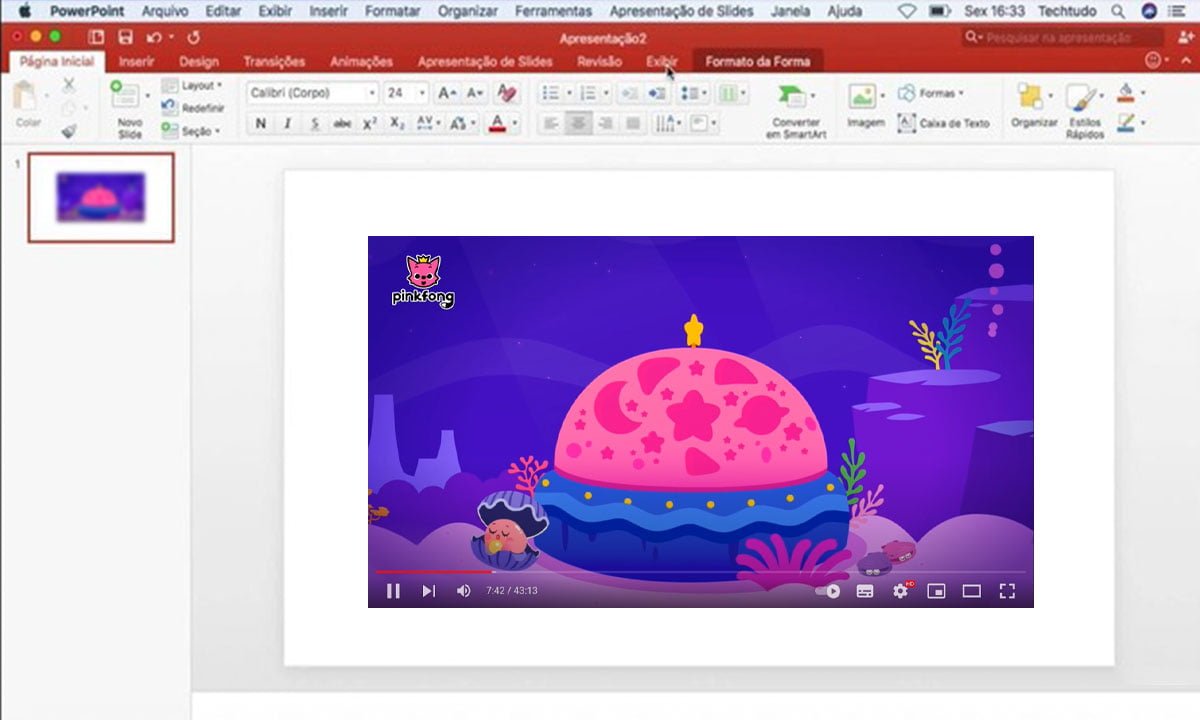Viewport: 1200px width, 720px height.
Task: Click the Organizar arrange icon
Action: click(x=1030, y=97)
